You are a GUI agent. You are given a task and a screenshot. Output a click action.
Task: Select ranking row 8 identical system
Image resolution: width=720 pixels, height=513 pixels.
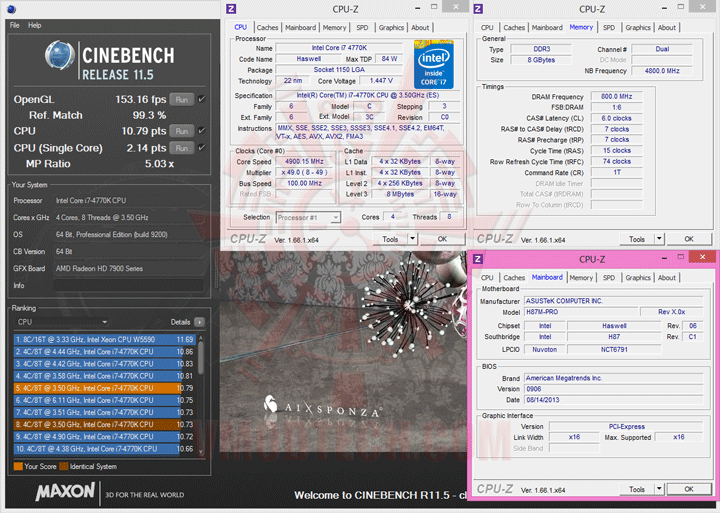(105, 424)
